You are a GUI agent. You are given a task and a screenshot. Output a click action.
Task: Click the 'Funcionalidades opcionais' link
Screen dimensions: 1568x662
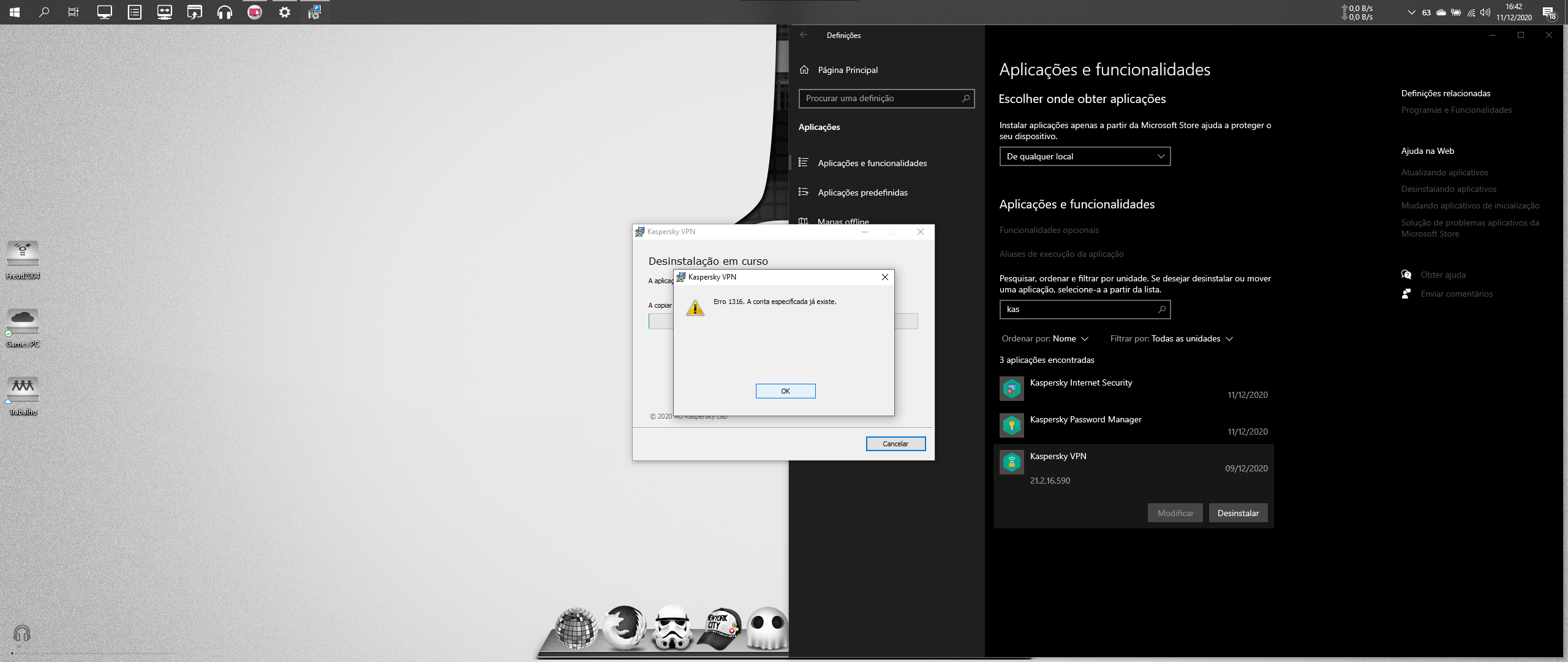1049,230
